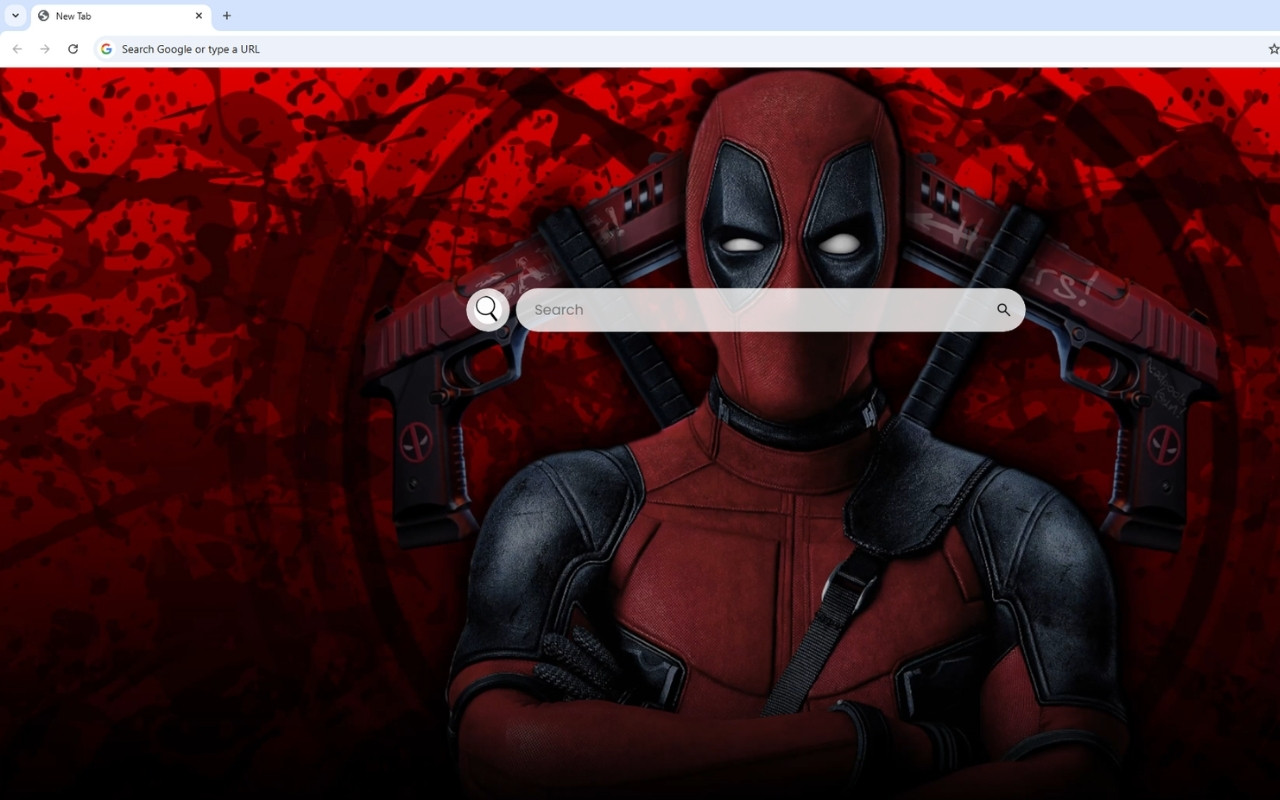
Task: Bookmark this page with star icon
Action: coord(1273,49)
